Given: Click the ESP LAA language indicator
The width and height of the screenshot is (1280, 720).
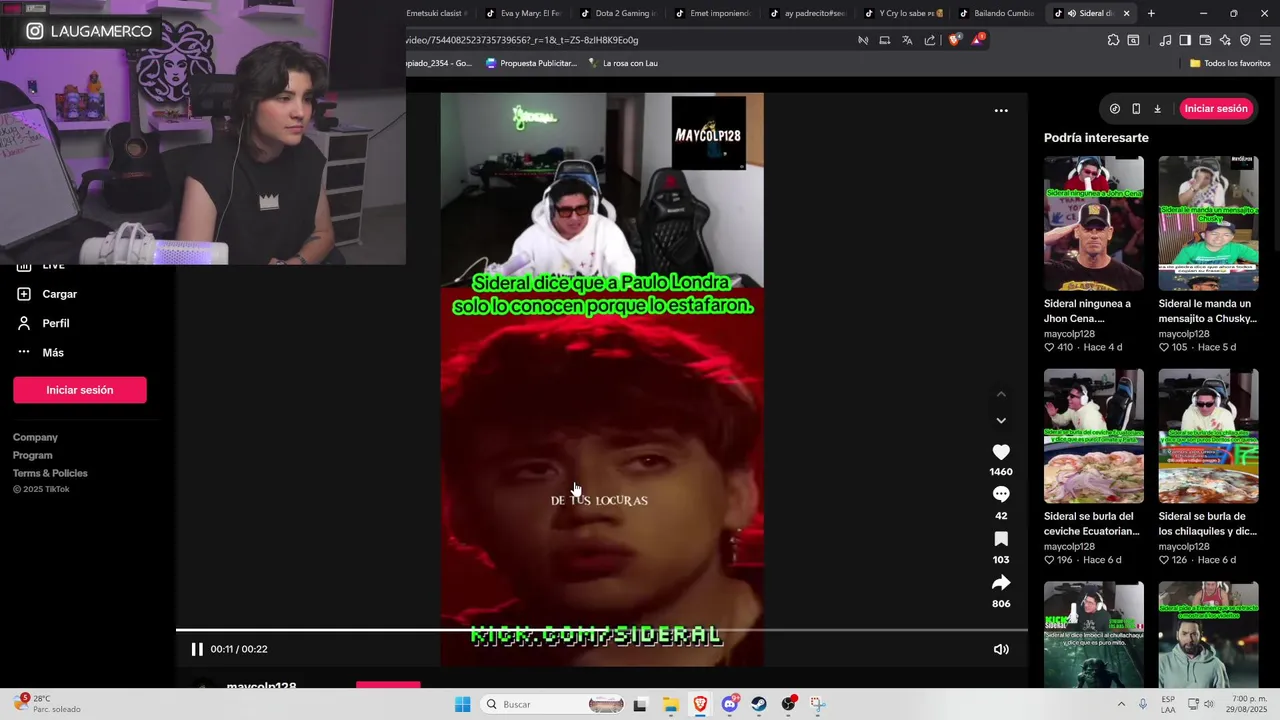Looking at the screenshot, I should [x=1168, y=704].
